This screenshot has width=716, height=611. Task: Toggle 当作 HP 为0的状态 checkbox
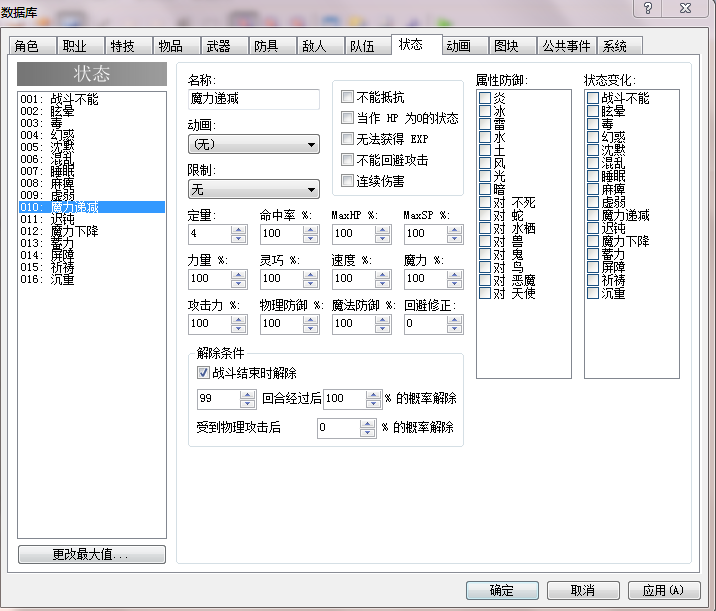click(x=347, y=118)
